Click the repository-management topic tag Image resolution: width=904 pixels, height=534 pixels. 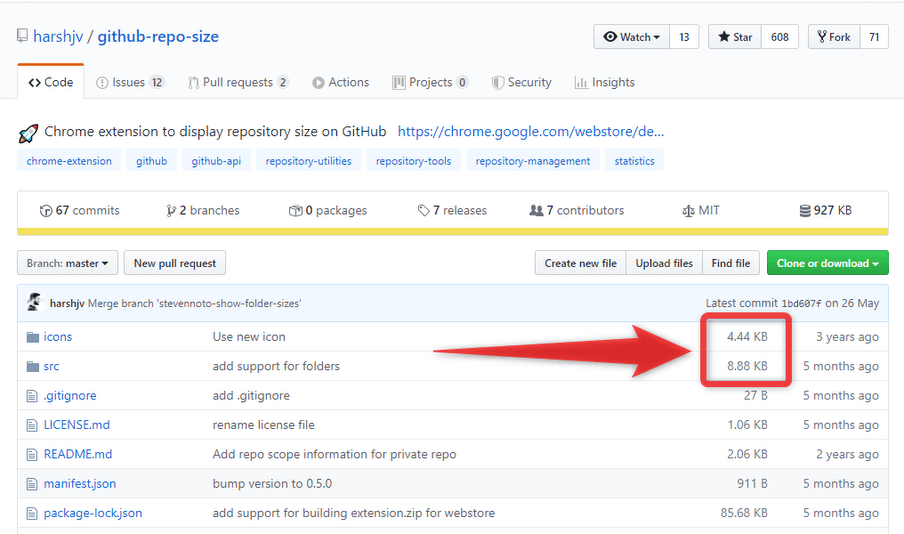[533, 161]
